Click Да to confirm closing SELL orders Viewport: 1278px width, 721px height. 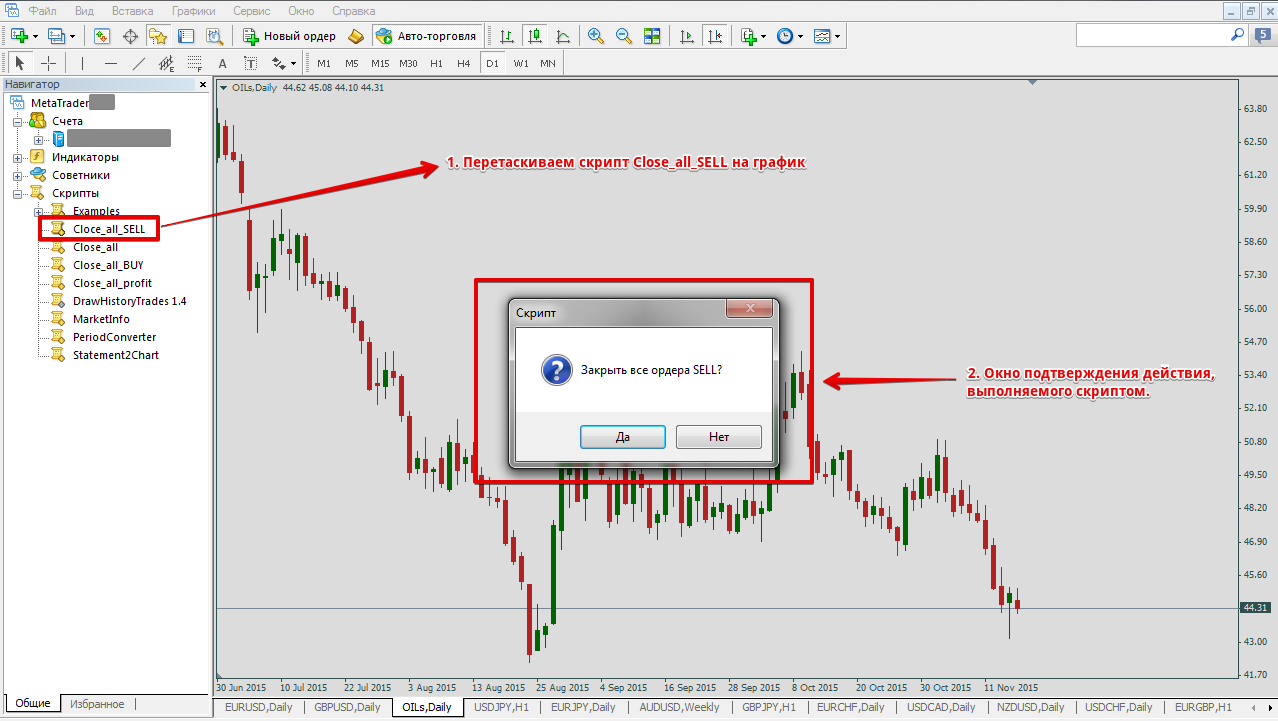623,437
